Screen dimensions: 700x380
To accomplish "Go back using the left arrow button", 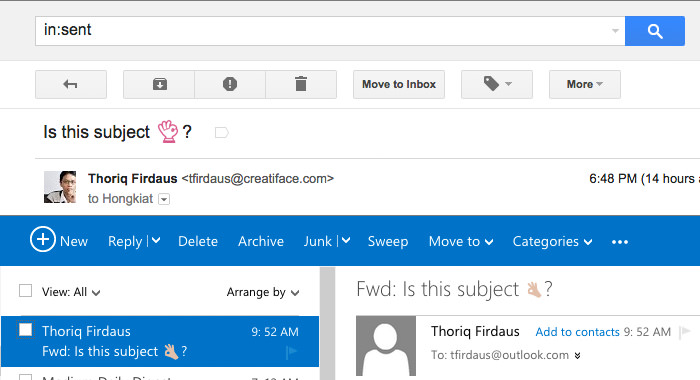I will tap(71, 84).
